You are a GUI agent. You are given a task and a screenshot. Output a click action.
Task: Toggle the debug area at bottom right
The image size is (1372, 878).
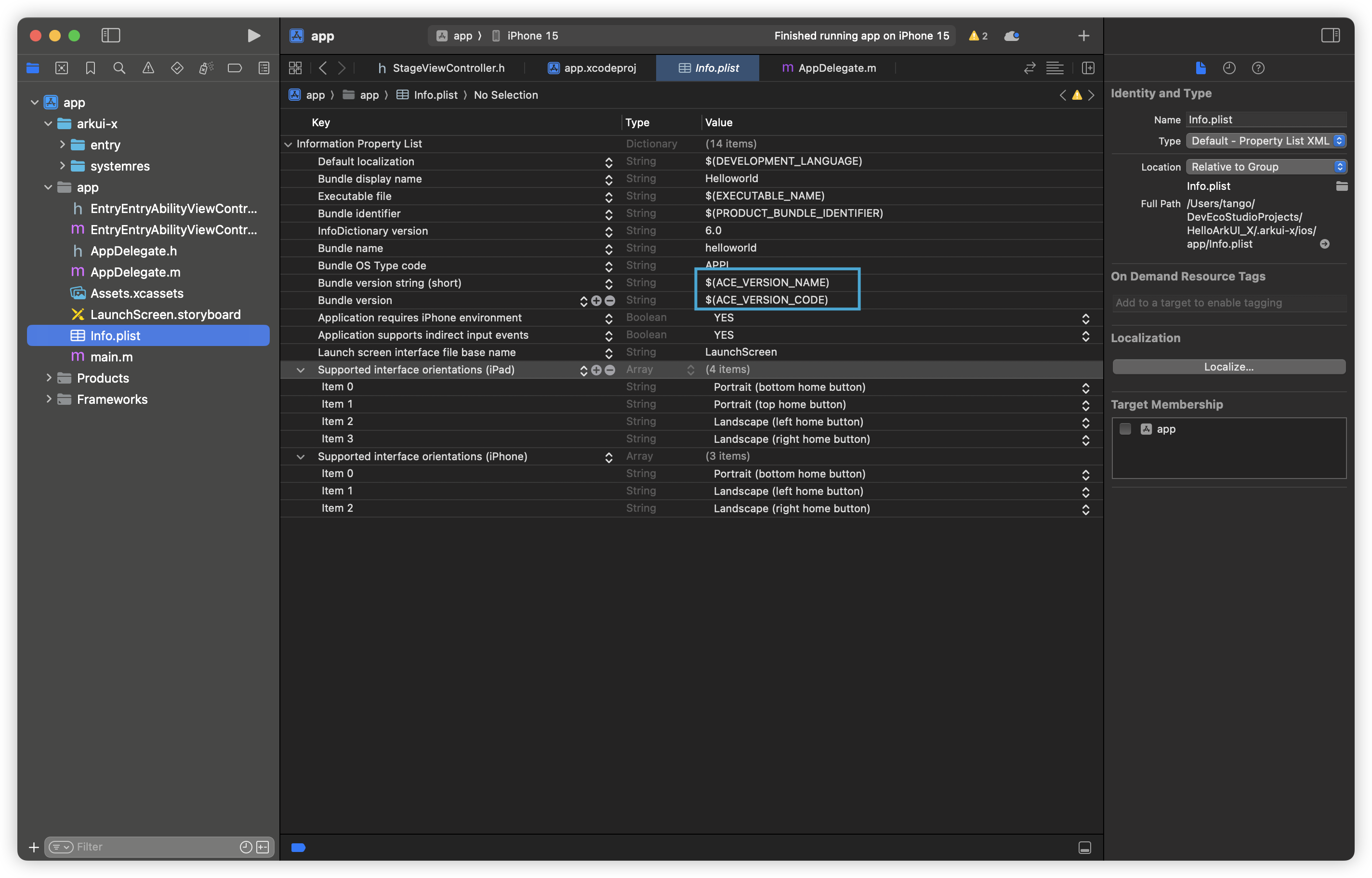point(1085,847)
